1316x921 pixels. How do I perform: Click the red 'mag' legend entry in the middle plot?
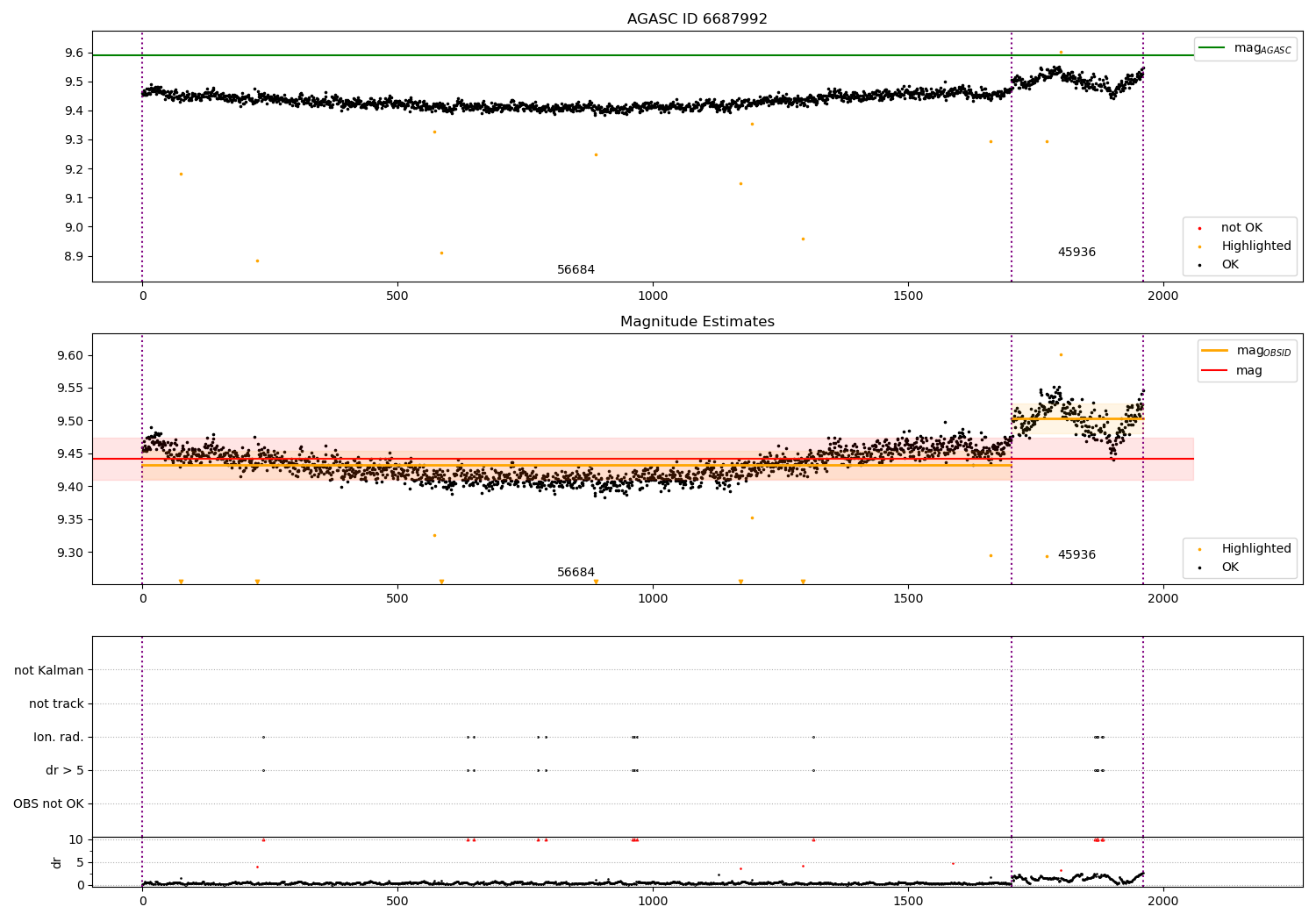click(1233, 371)
